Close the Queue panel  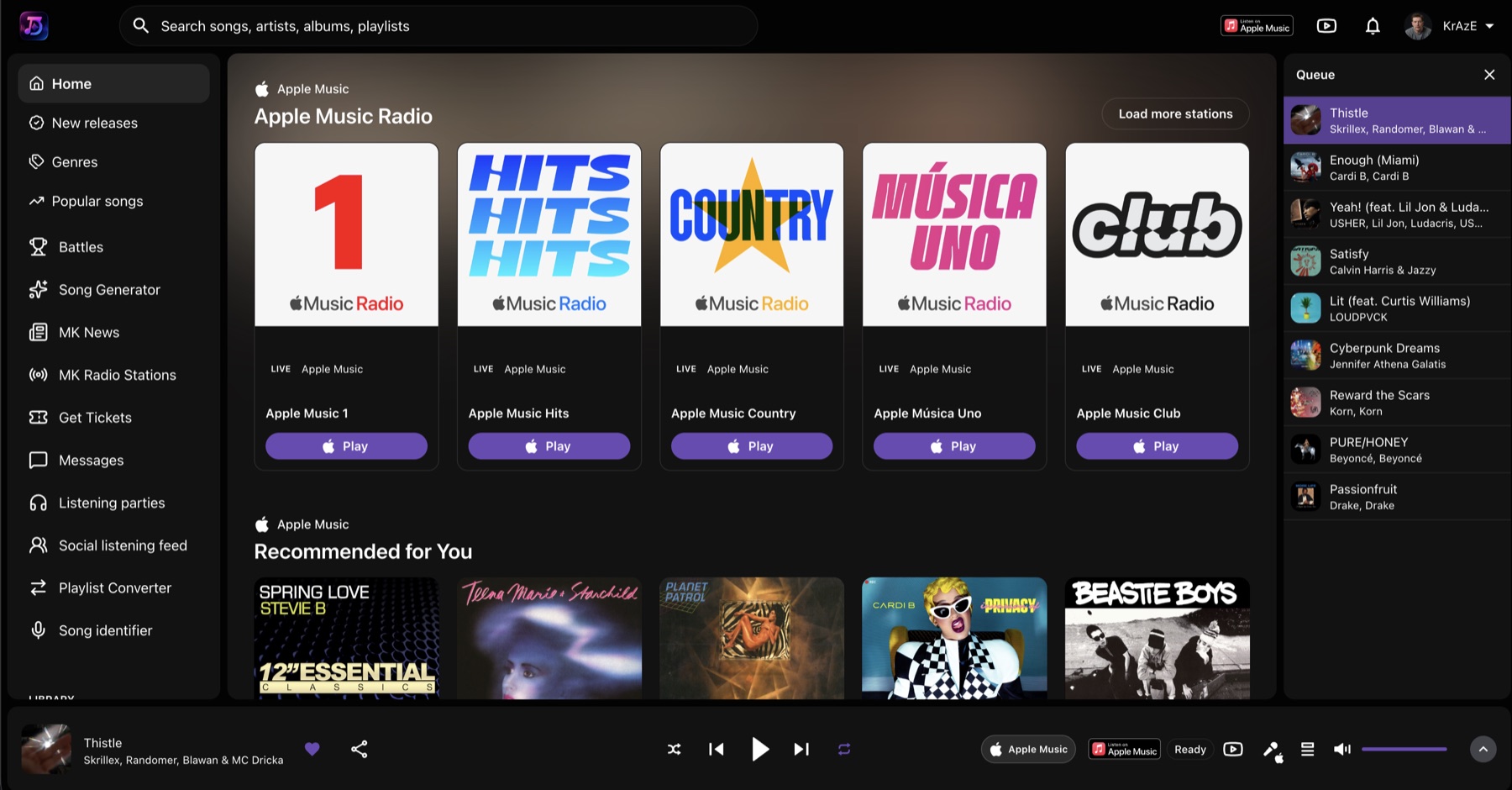[x=1489, y=75]
